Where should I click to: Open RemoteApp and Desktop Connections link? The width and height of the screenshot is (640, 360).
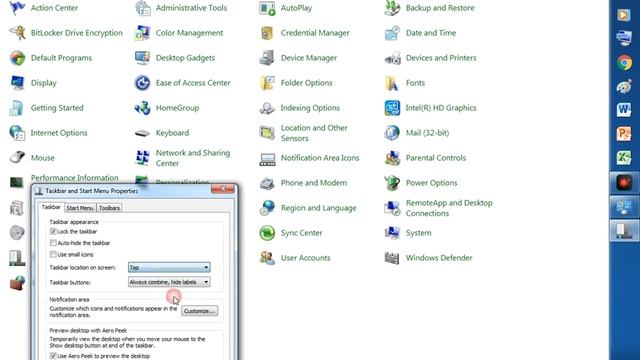[x=449, y=208]
